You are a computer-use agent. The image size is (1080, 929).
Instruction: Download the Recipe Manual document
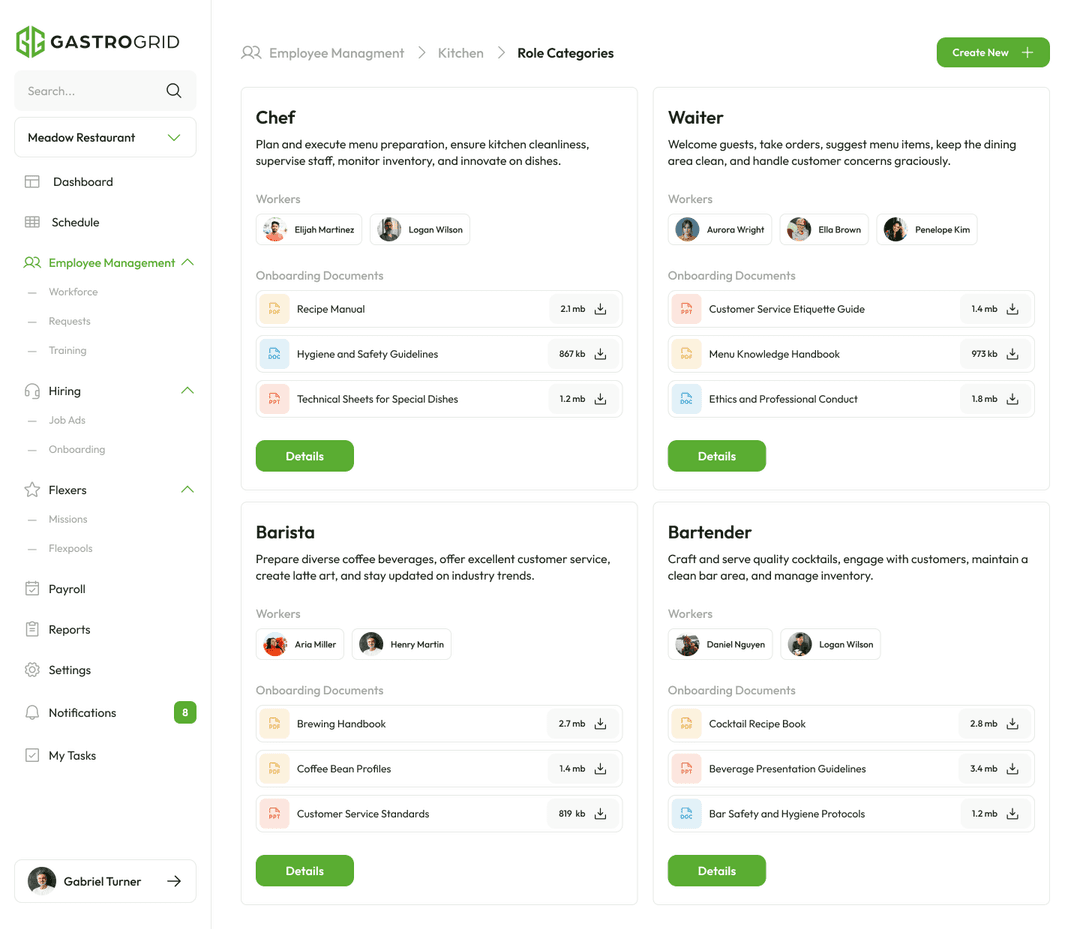(x=599, y=309)
